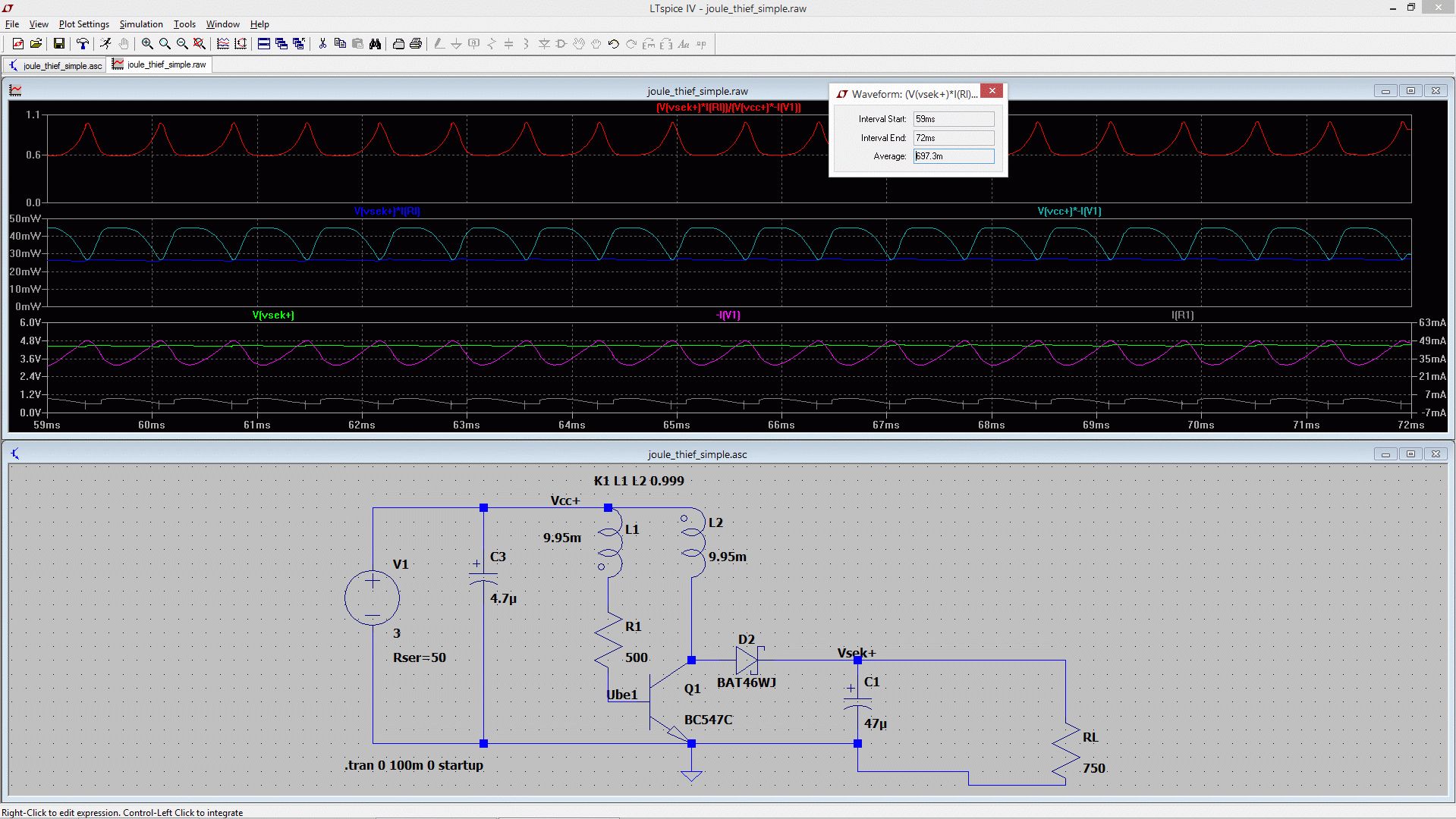
Task: Run the simulation with running man icon
Action: click(105, 44)
